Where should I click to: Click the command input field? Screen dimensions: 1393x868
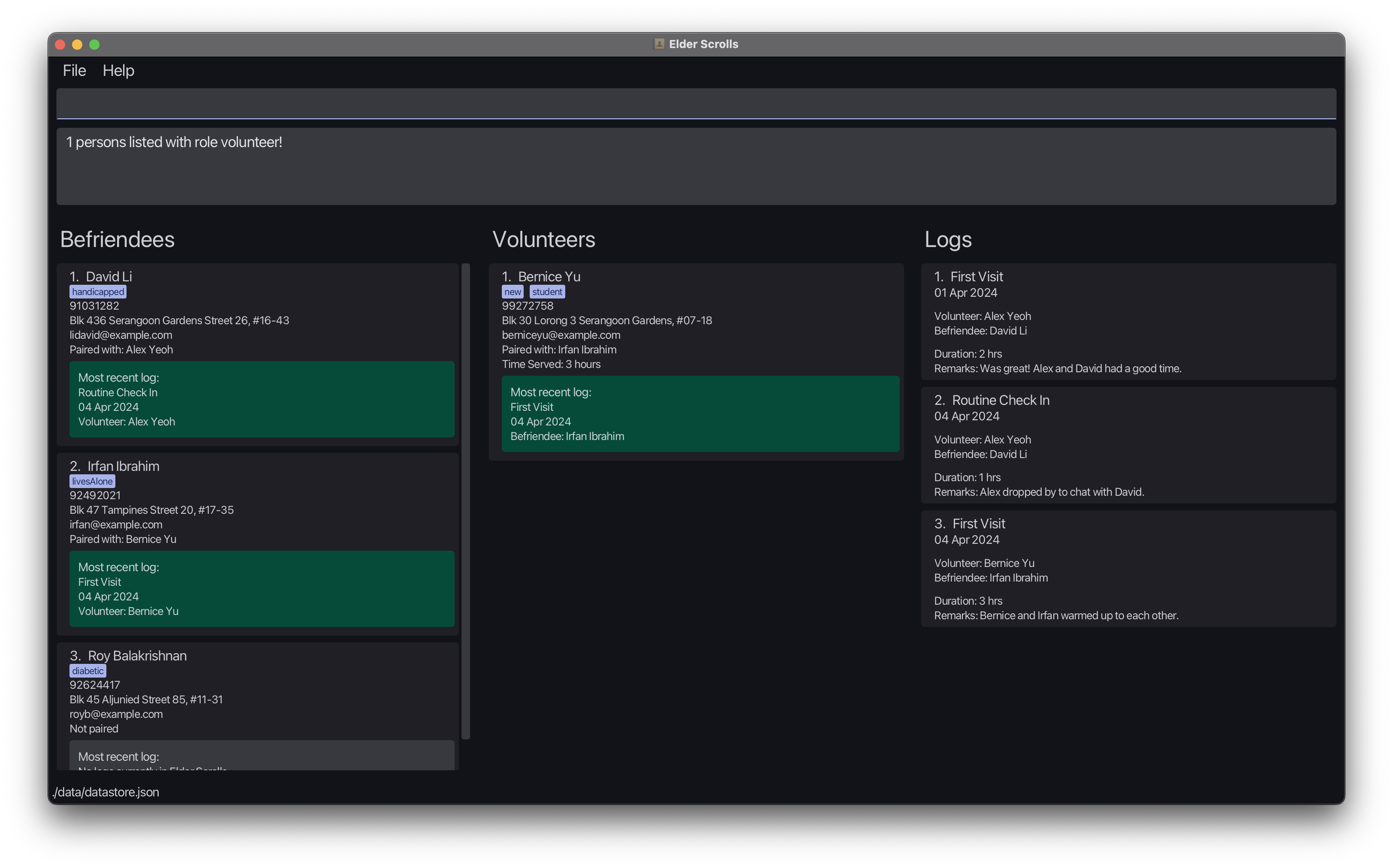pos(696,103)
